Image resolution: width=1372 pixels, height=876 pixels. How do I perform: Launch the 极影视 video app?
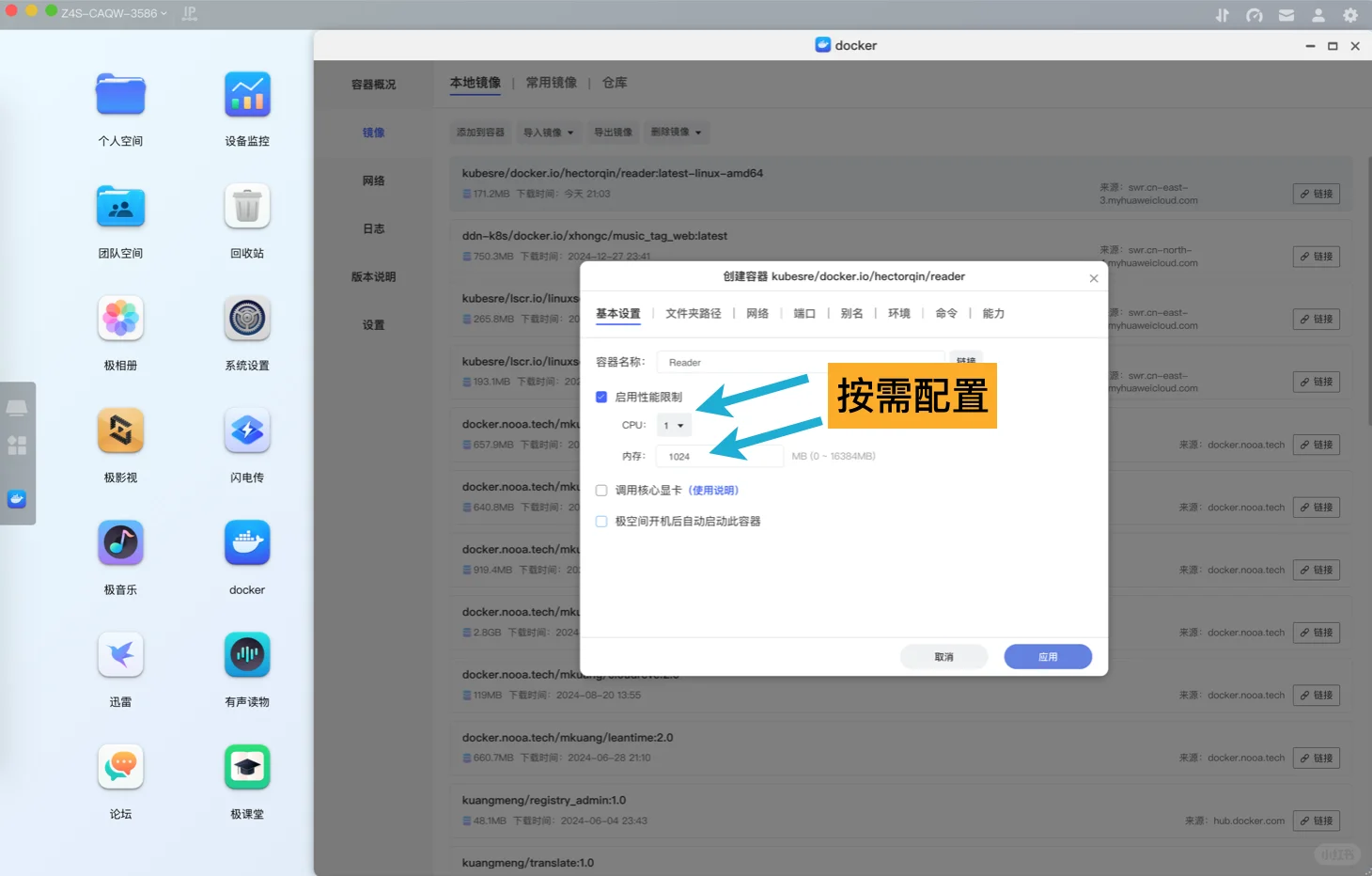(120, 430)
